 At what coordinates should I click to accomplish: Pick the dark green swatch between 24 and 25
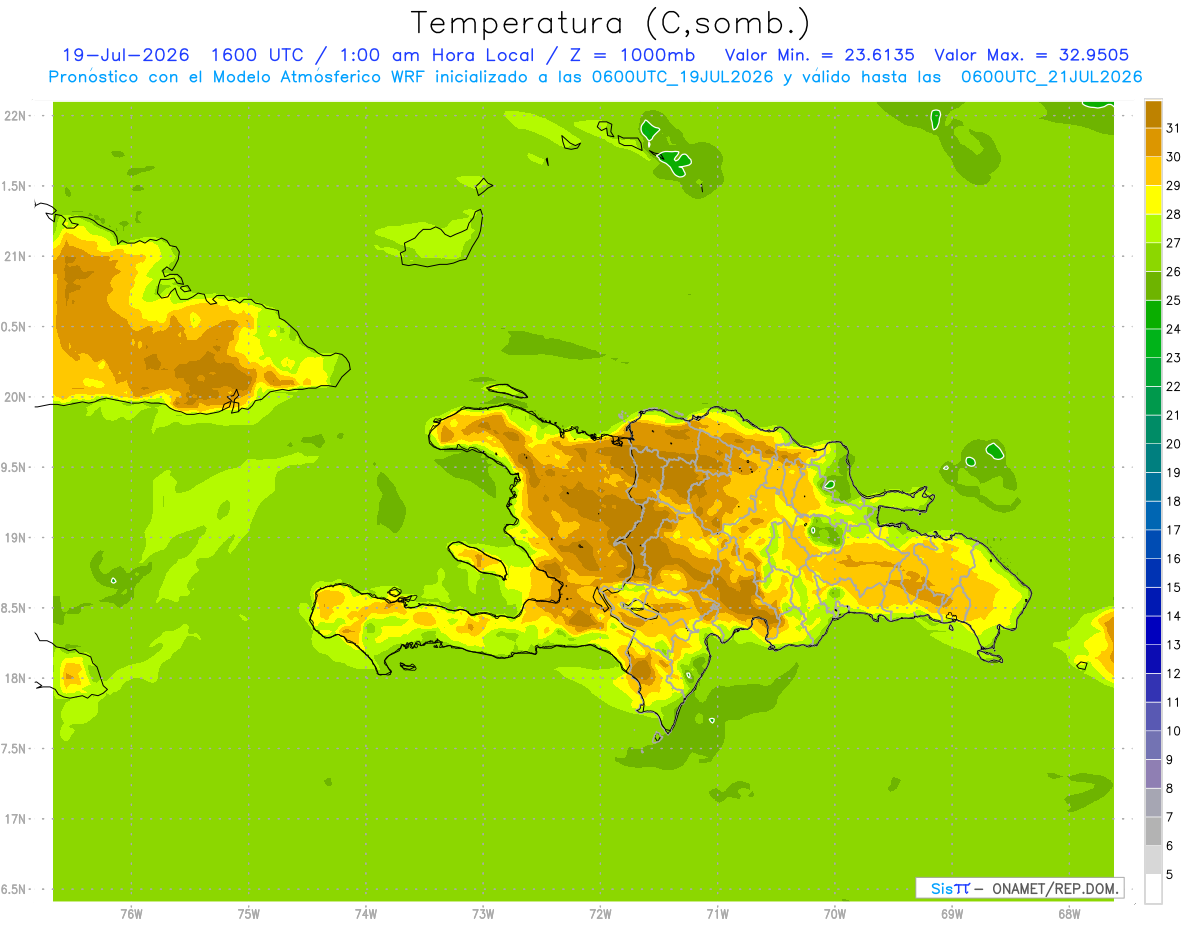tap(1153, 314)
